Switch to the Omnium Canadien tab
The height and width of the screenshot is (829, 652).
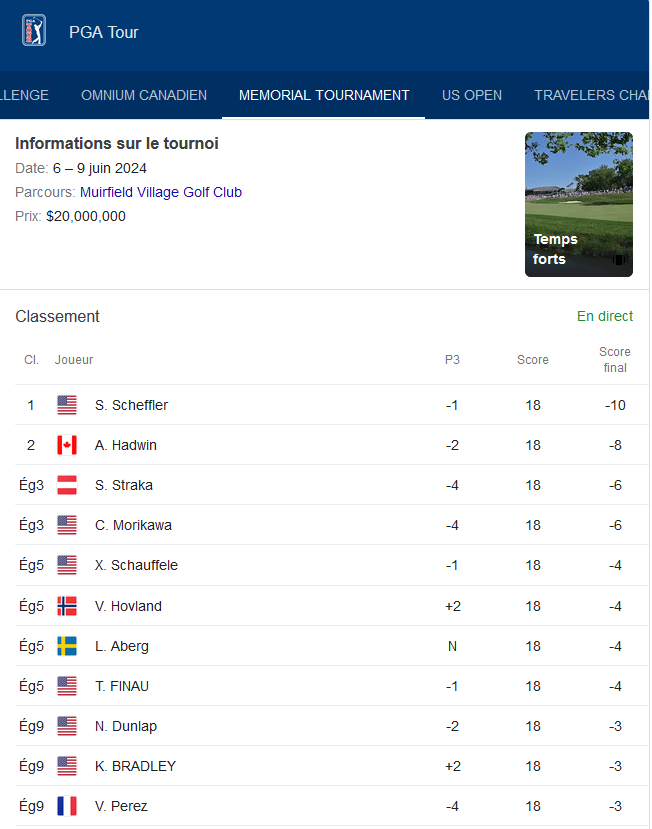point(144,95)
